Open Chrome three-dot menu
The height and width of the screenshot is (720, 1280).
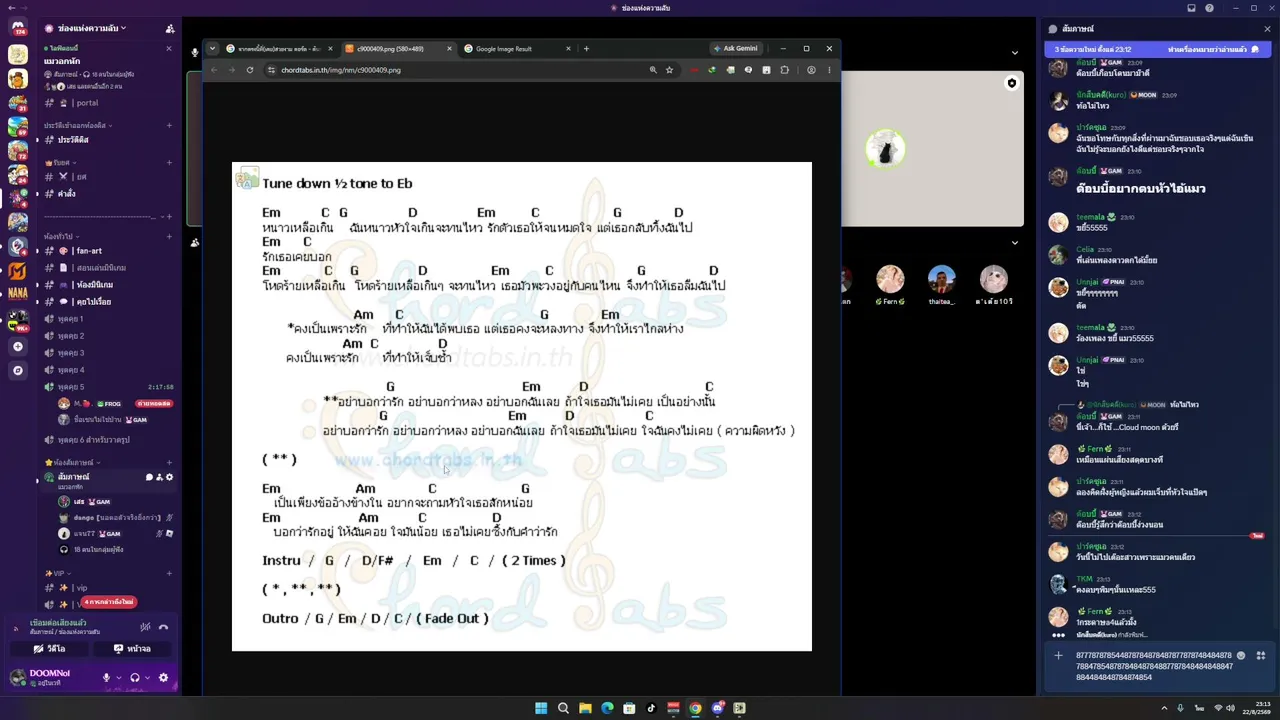(x=829, y=70)
